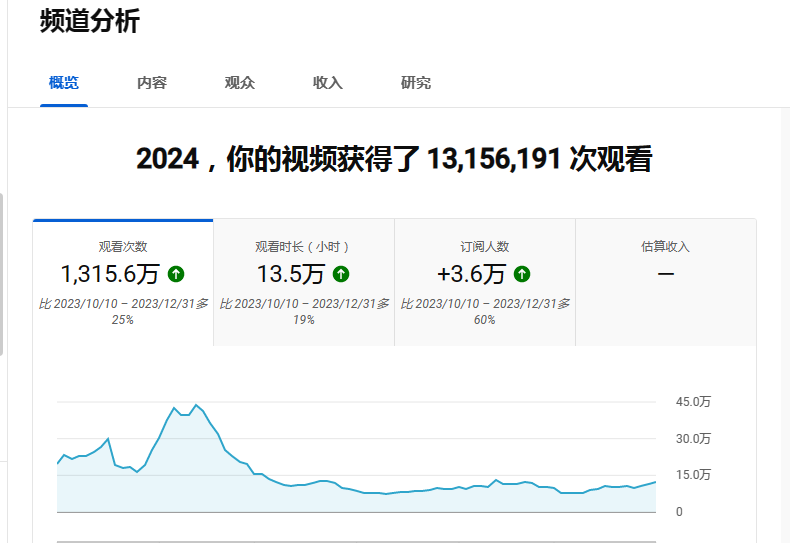Click the 60% comparison text under subscribers
Viewport: 790px width, 543px height.
click(x=485, y=311)
